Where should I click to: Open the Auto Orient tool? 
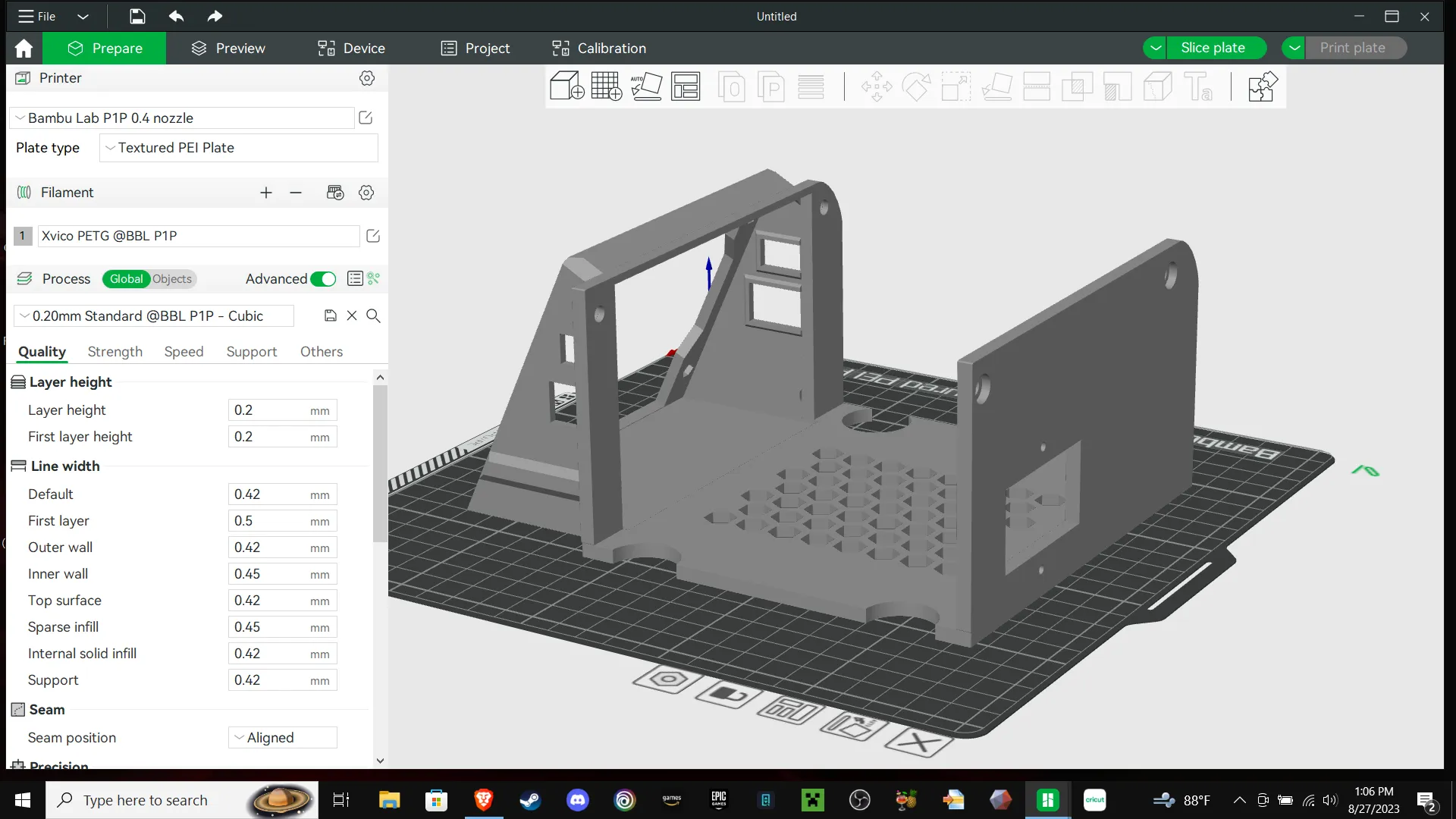point(647,86)
